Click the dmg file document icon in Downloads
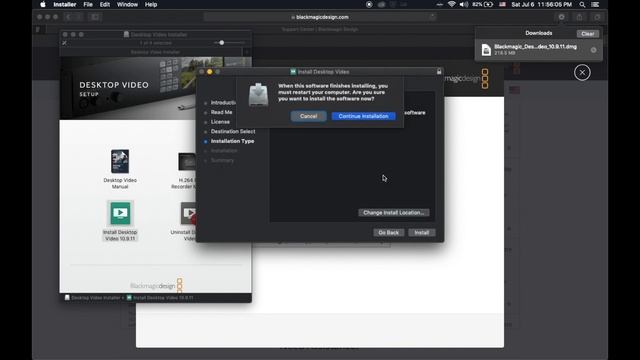 click(486, 50)
